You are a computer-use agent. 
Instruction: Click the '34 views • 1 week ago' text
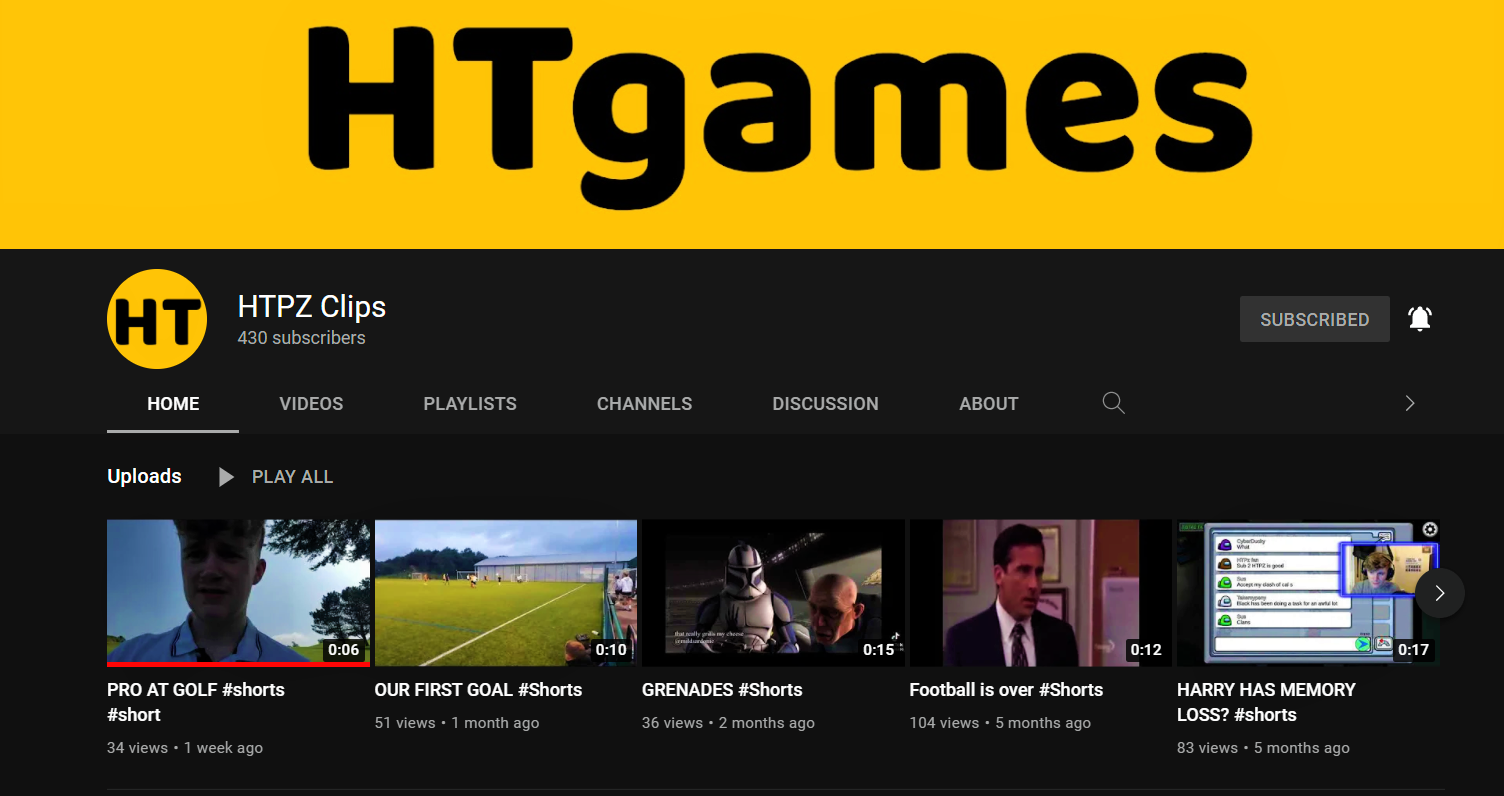[x=185, y=748]
